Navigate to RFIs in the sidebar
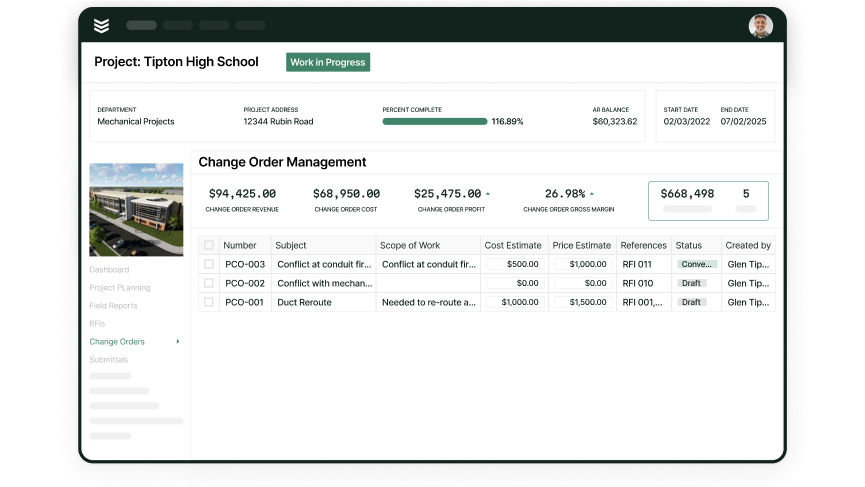The height and width of the screenshot is (487, 865). pos(97,324)
